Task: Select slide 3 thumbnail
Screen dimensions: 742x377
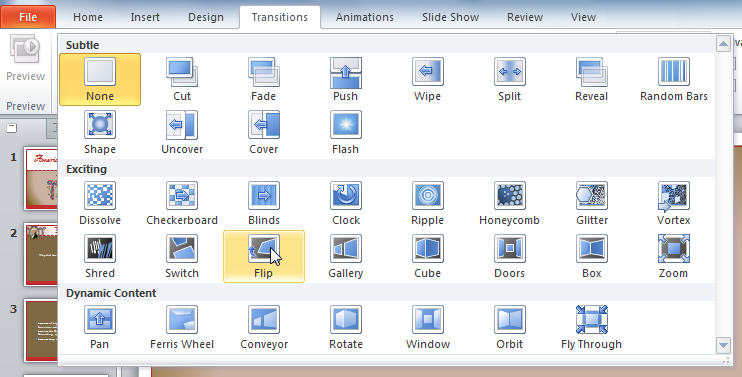Action: click(41, 330)
